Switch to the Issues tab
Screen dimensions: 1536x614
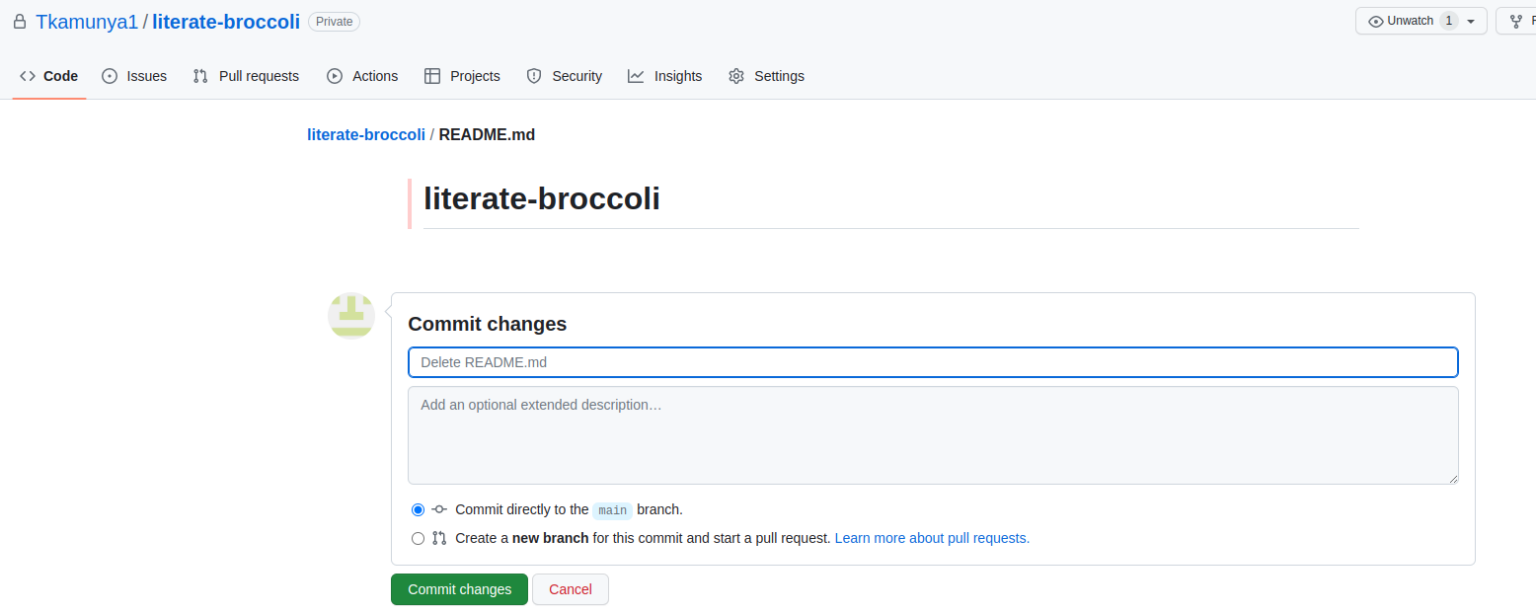click(144, 76)
